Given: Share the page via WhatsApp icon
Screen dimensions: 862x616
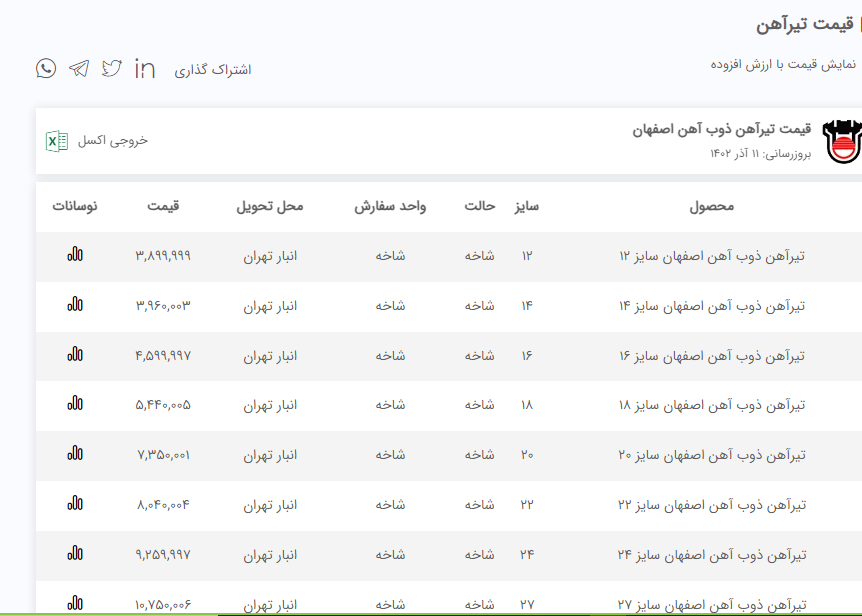Looking at the screenshot, I should click(x=46, y=68).
